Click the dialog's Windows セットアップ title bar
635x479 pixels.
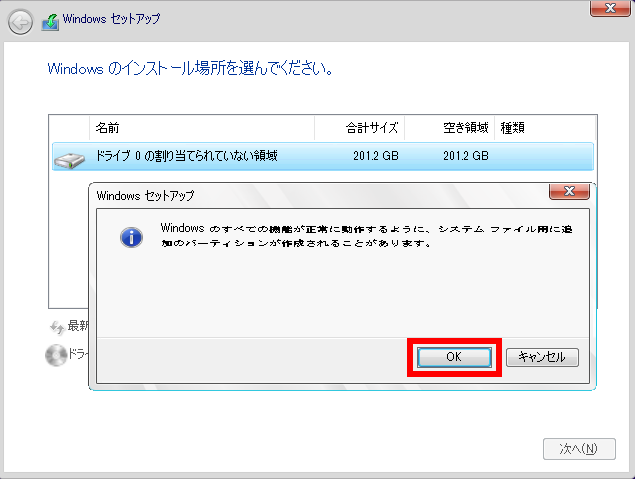[300, 195]
